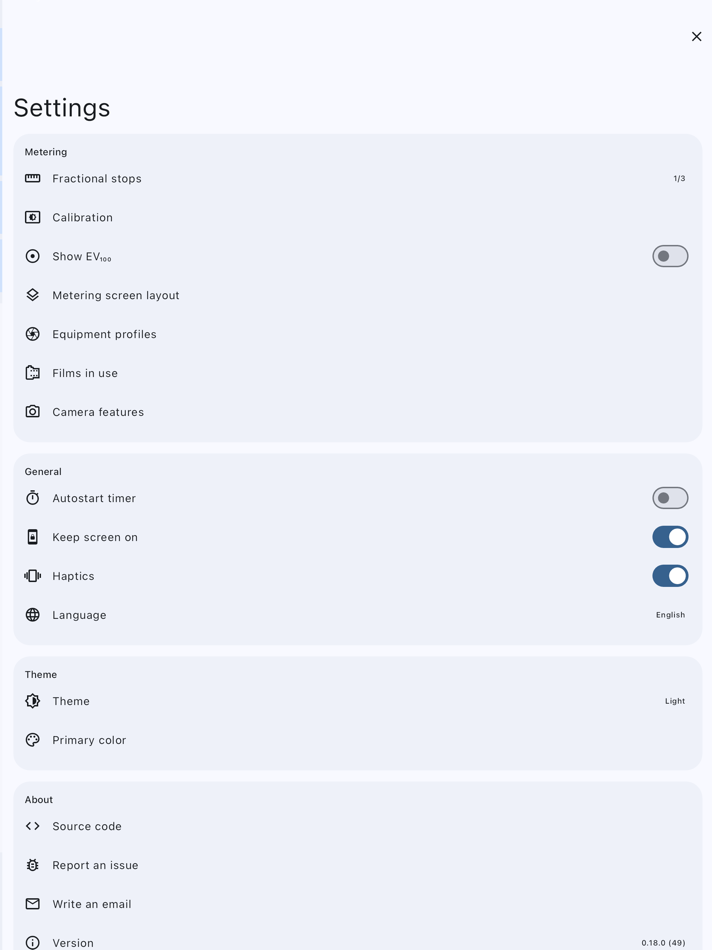Click the film roll icon for Films in use
The image size is (712, 950).
[x=33, y=372]
